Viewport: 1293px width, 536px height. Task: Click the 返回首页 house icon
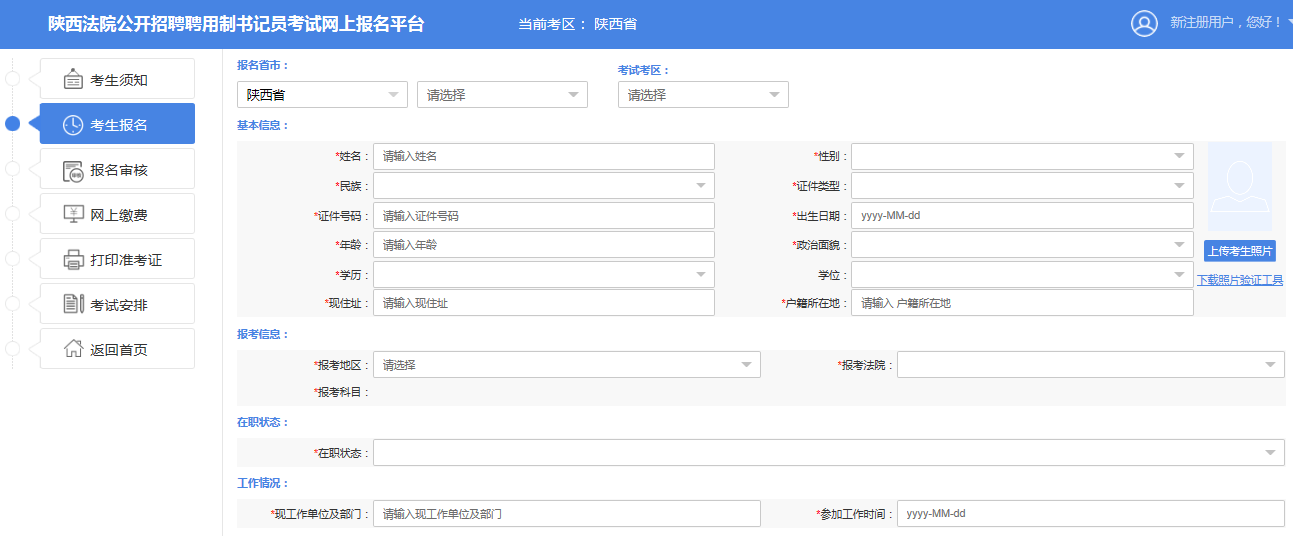click(73, 349)
